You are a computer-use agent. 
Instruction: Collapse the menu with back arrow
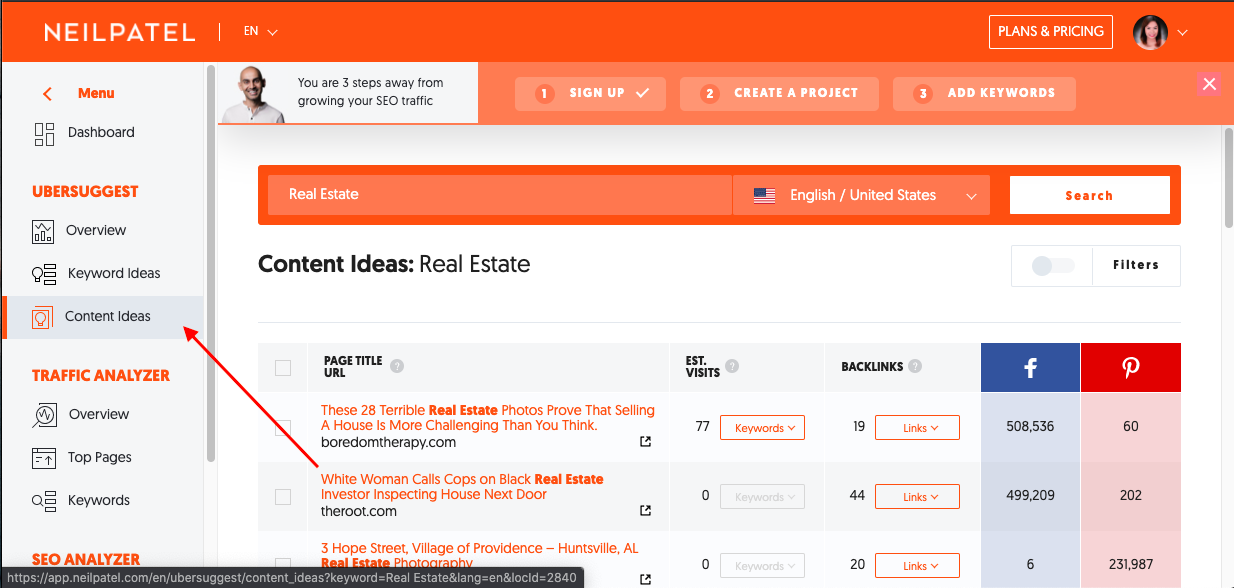47,94
